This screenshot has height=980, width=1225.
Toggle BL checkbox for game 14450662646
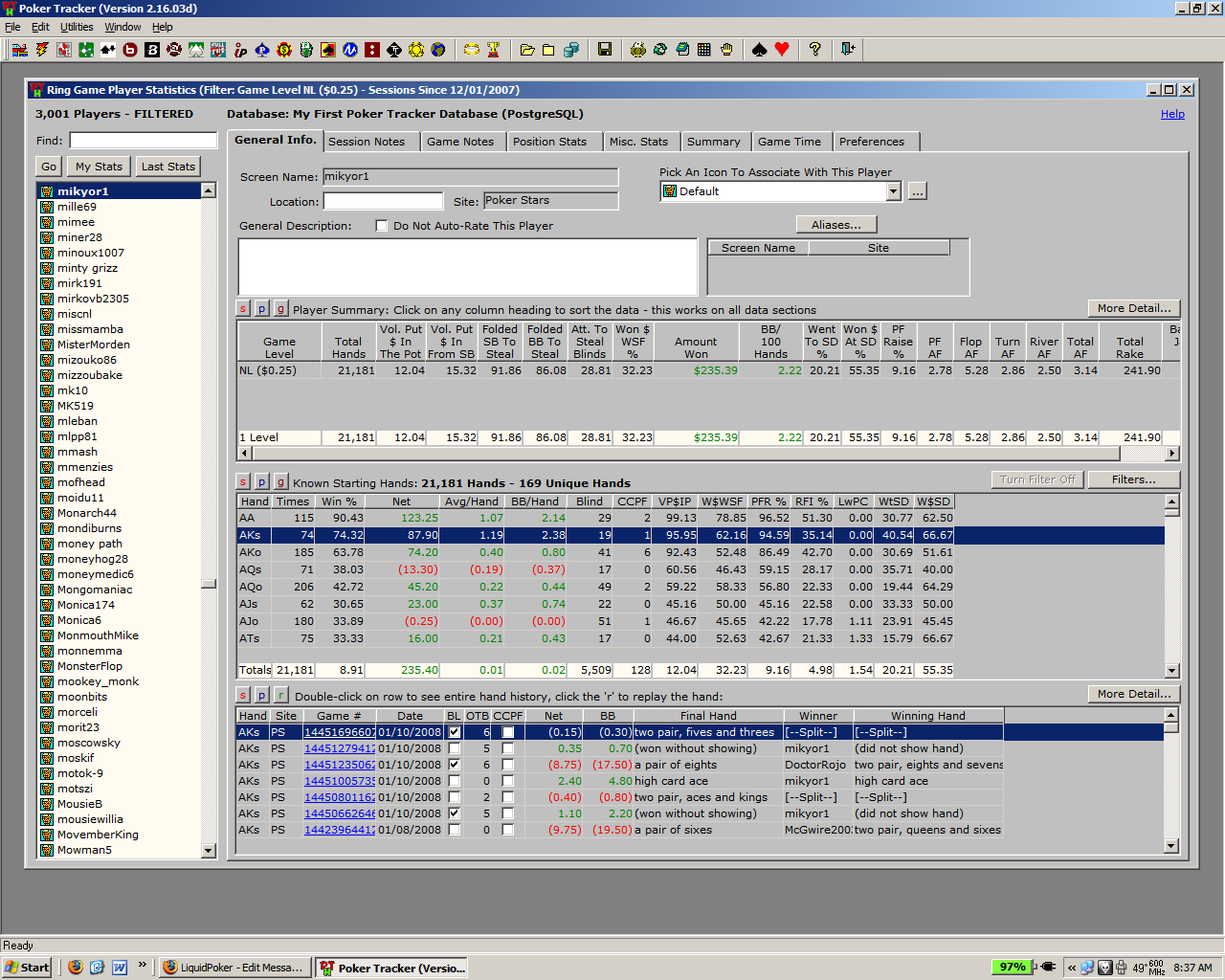click(x=455, y=813)
